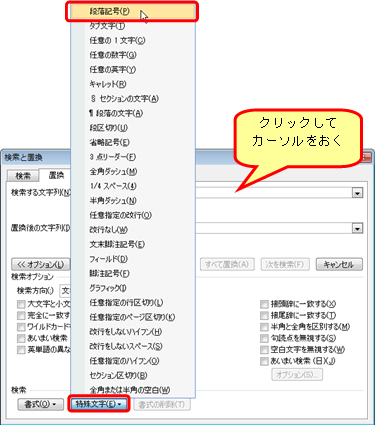Viewport: 378px width, 425px height.
Task: Select 改行をしないハイフン(H) entry
Action: 132,332
